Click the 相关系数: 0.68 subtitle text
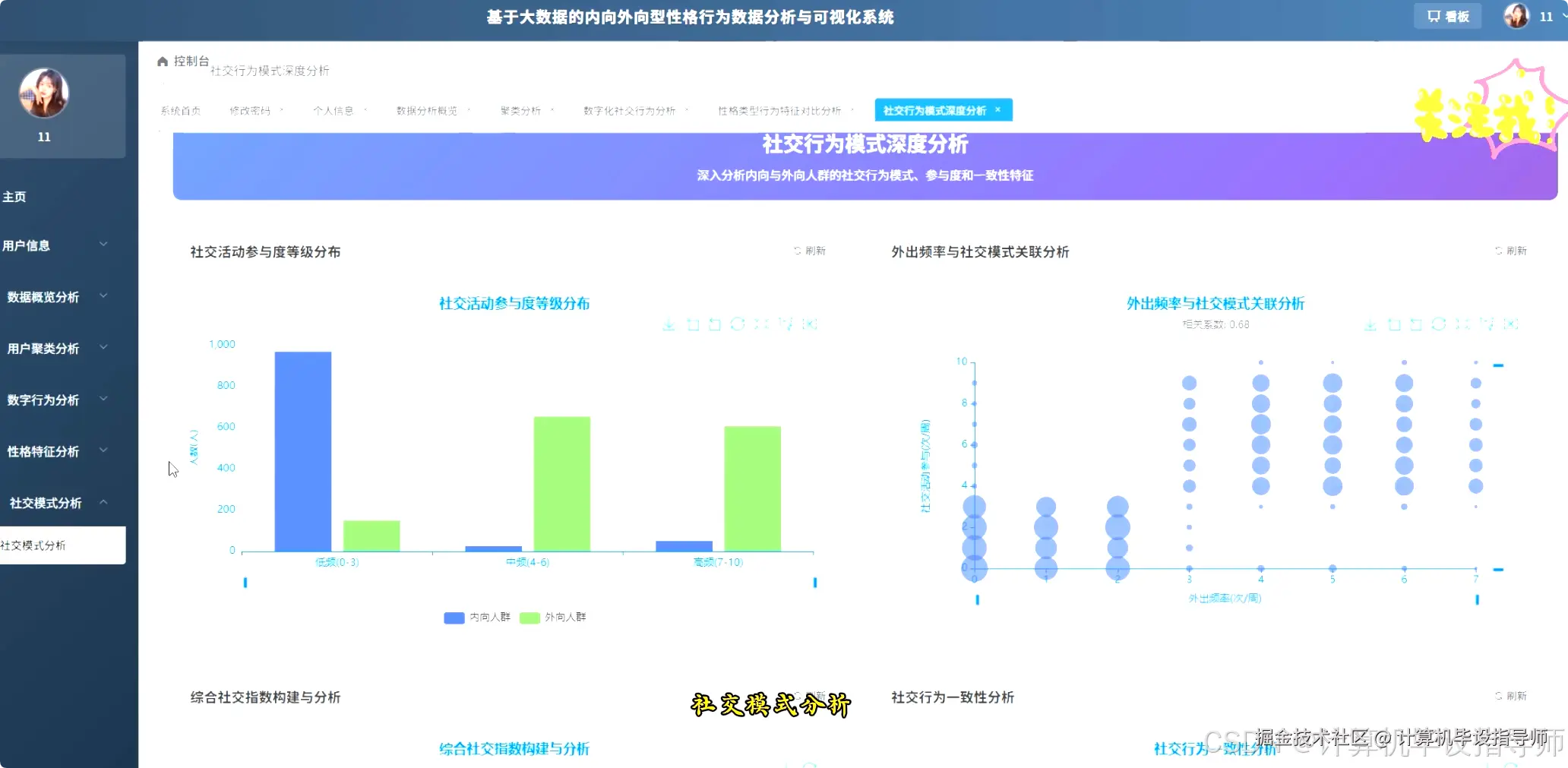This screenshot has height=768, width=1568. 1216,324
